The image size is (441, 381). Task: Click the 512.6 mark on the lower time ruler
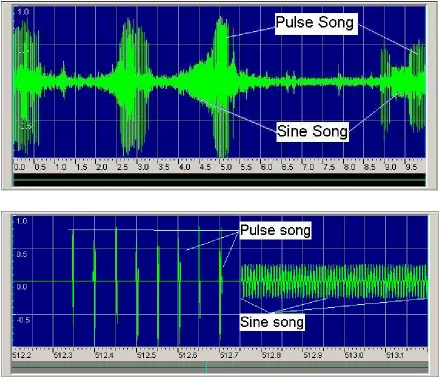click(187, 356)
